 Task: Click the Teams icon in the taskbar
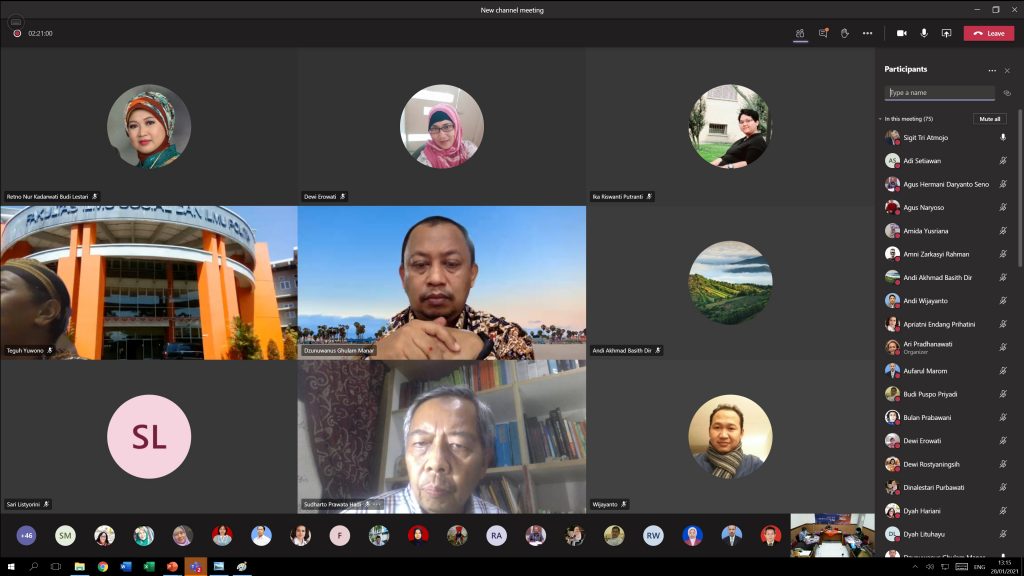[195, 566]
